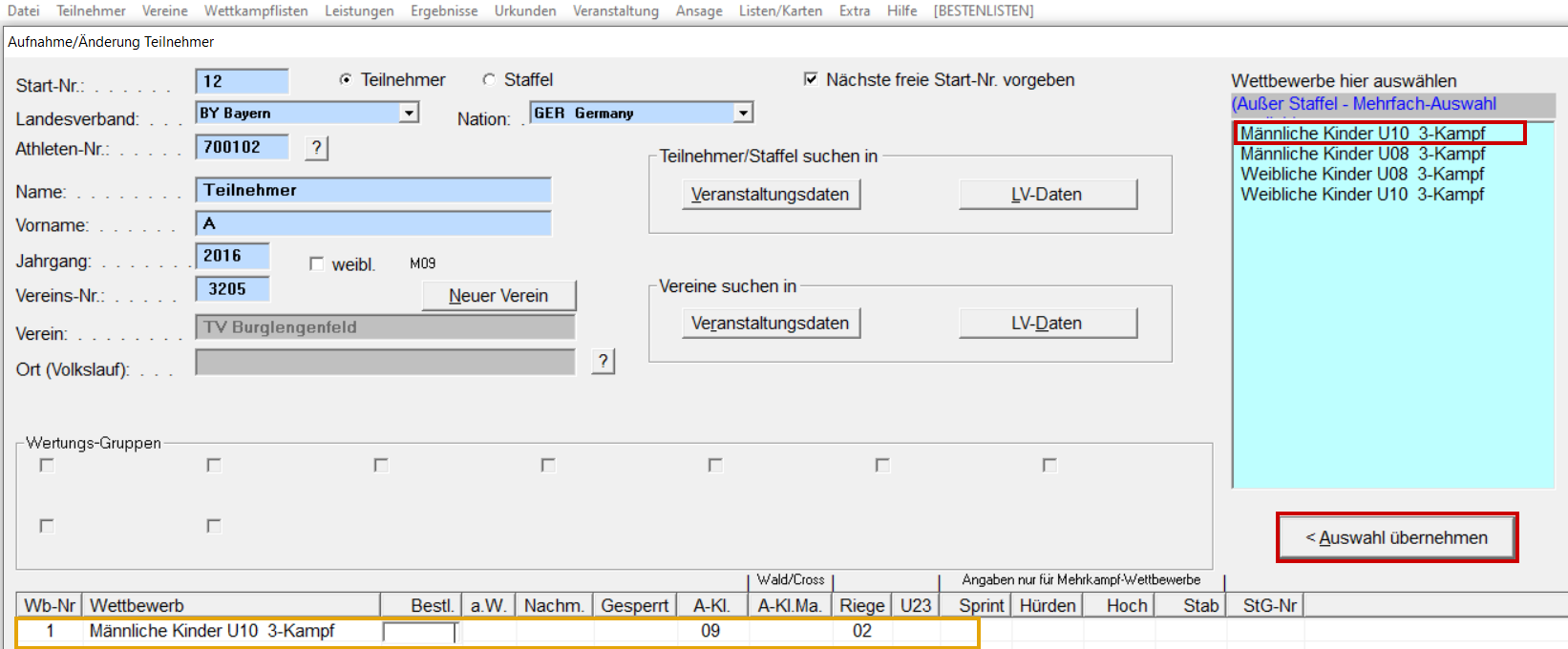Tick the first Wertungs-Gruppen checkbox
Viewport: 1568px width, 649px height.
click(47, 466)
